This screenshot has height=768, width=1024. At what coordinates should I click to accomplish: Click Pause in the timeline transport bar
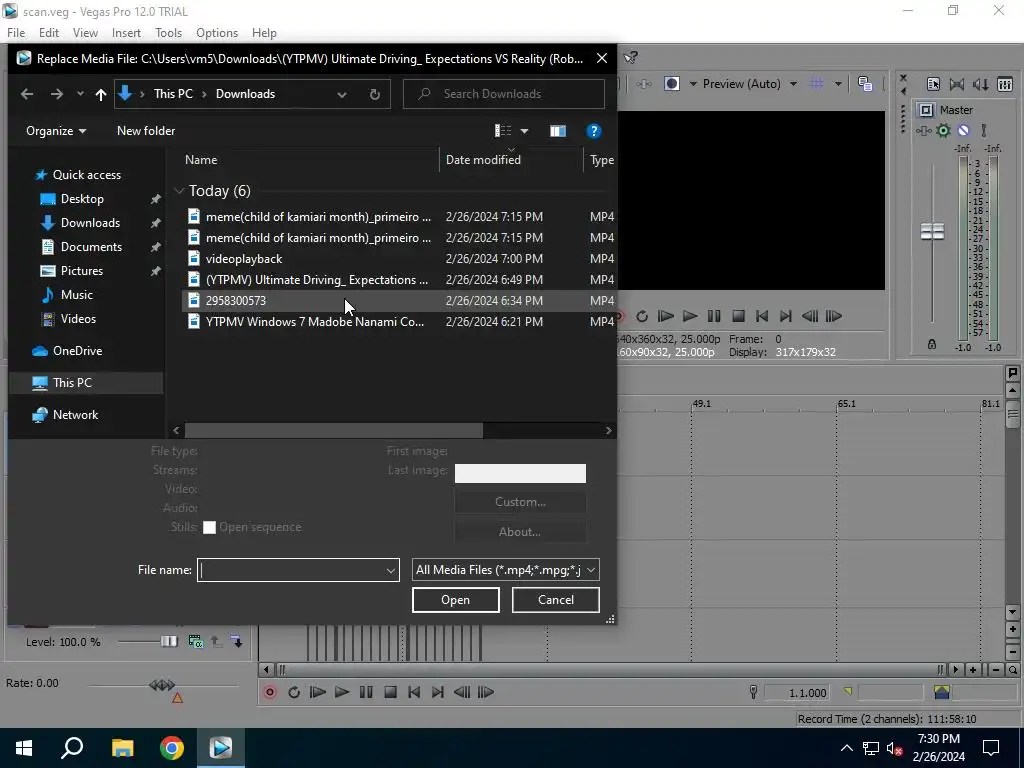tap(366, 692)
